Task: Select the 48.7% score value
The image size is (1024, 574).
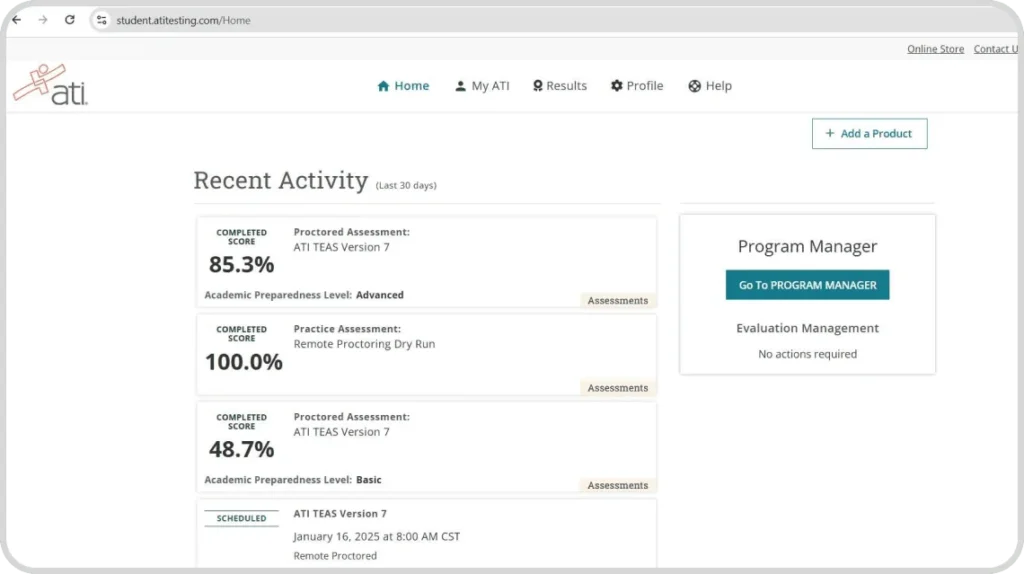Action: click(242, 449)
